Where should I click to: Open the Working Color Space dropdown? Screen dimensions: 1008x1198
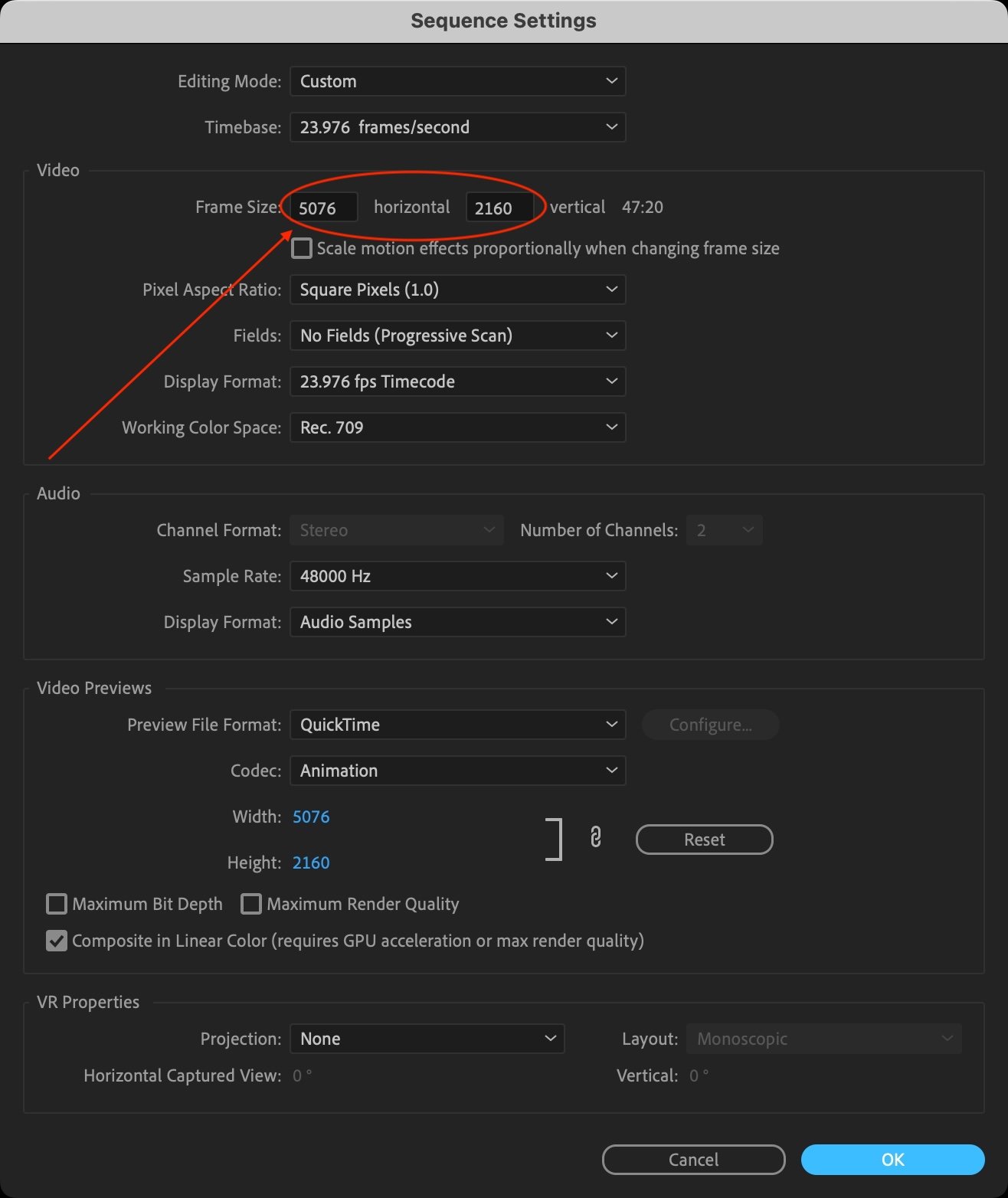point(457,427)
